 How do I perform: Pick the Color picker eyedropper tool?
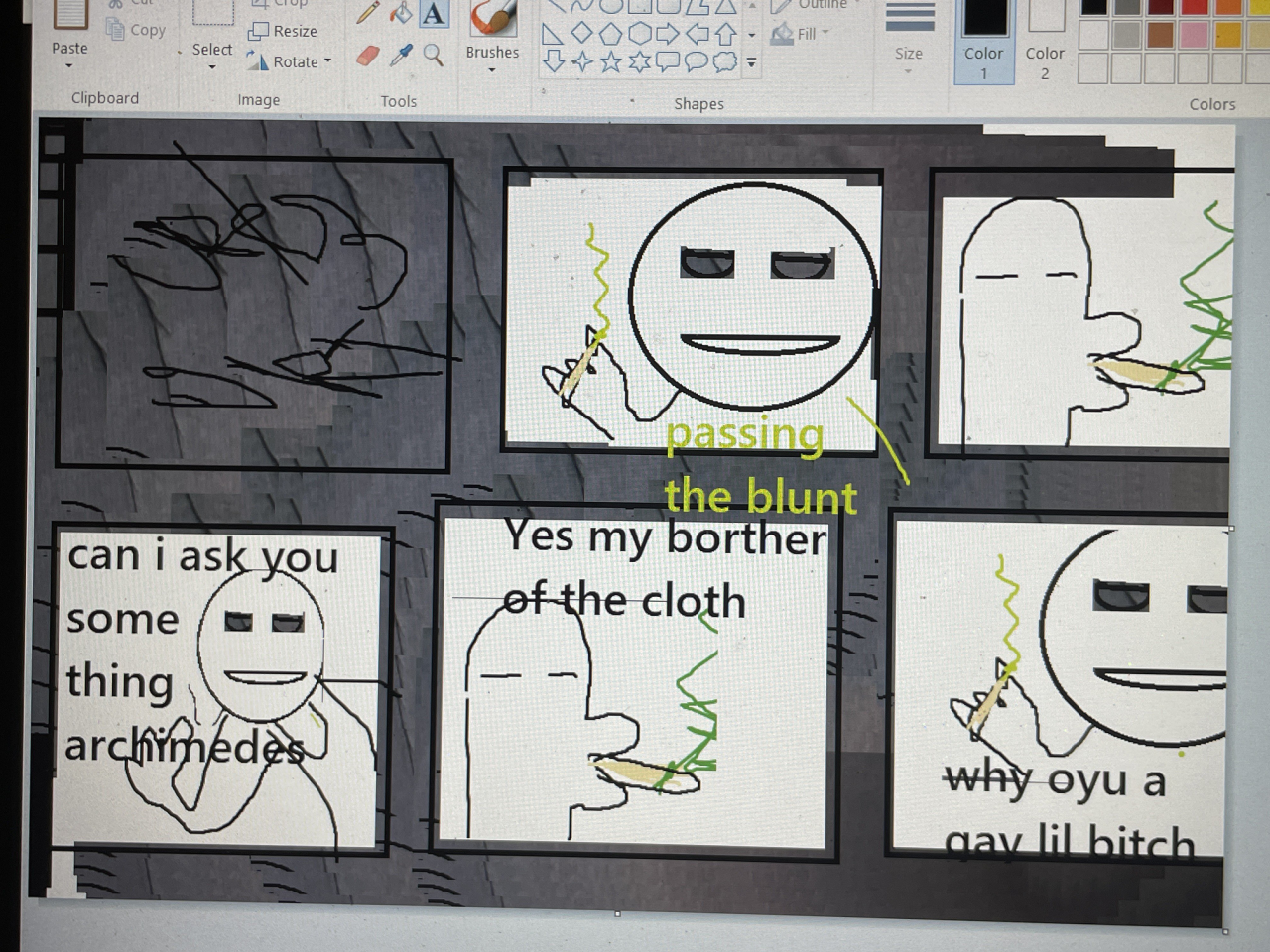coord(401,55)
